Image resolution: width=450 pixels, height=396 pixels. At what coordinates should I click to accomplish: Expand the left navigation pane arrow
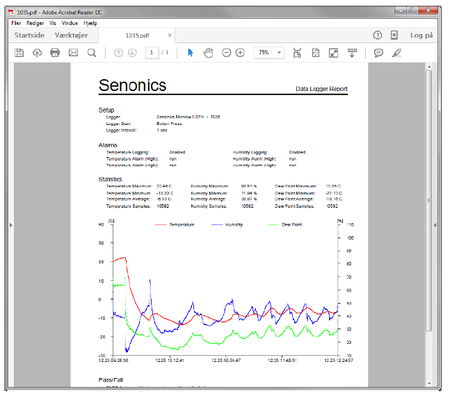point(11,225)
